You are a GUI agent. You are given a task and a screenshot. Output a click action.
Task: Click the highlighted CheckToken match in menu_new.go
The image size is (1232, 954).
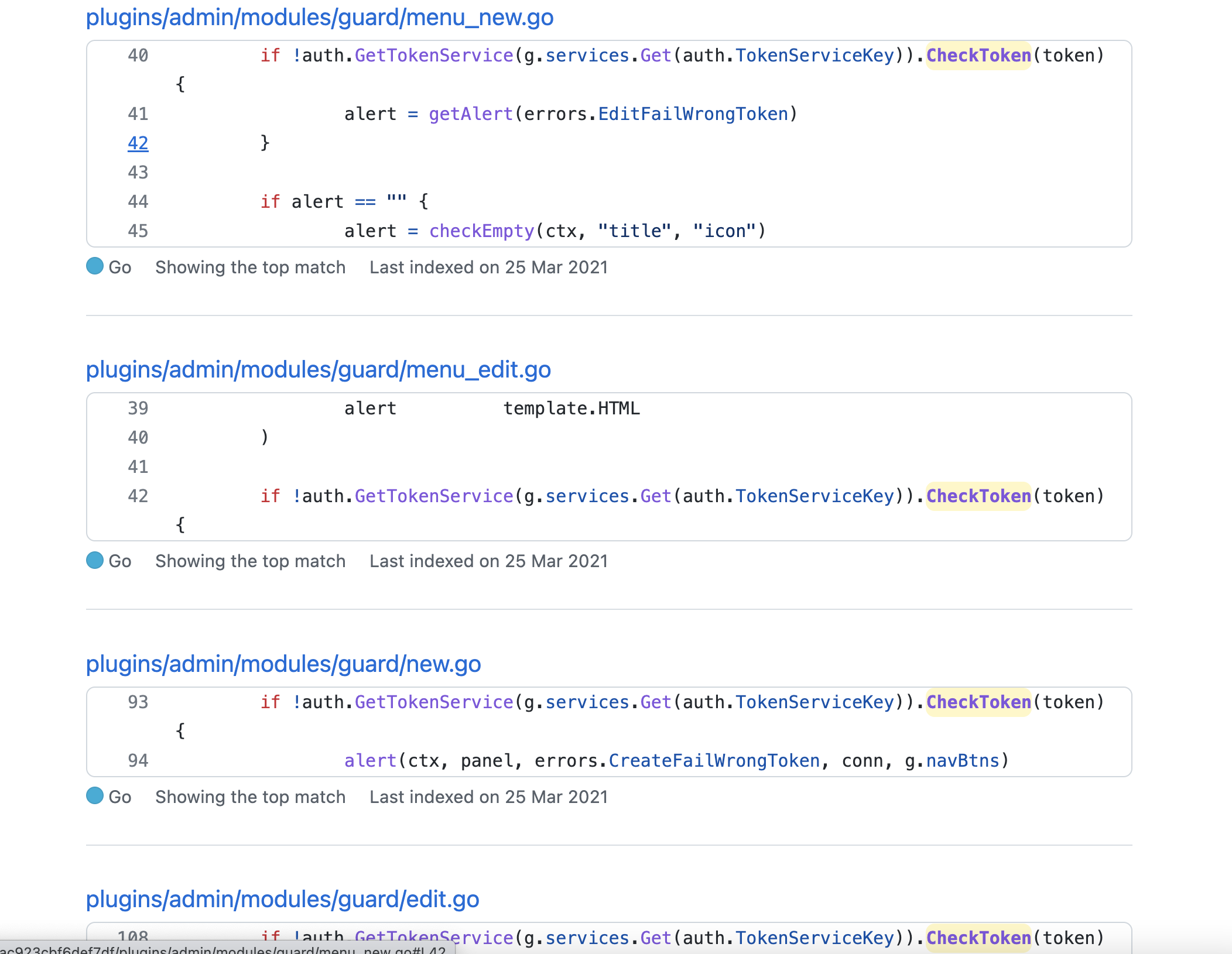[978, 56]
